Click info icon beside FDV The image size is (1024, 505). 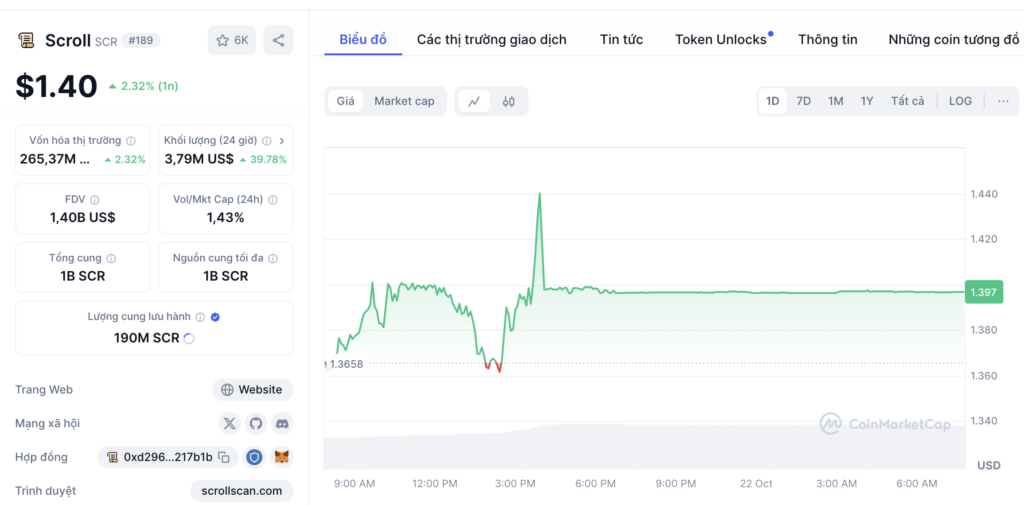(x=95, y=200)
